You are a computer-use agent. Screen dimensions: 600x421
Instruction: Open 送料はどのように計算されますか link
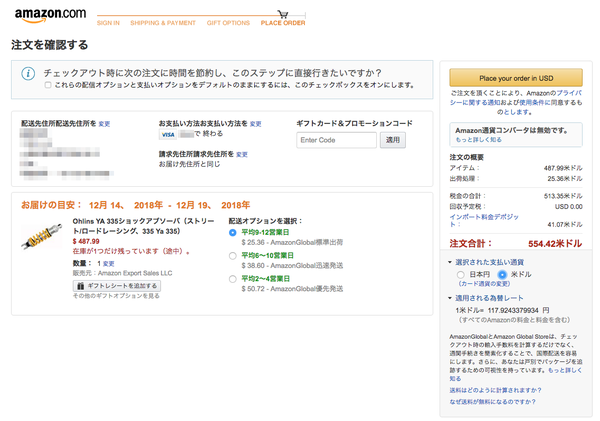pyautogui.click(x=495, y=390)
